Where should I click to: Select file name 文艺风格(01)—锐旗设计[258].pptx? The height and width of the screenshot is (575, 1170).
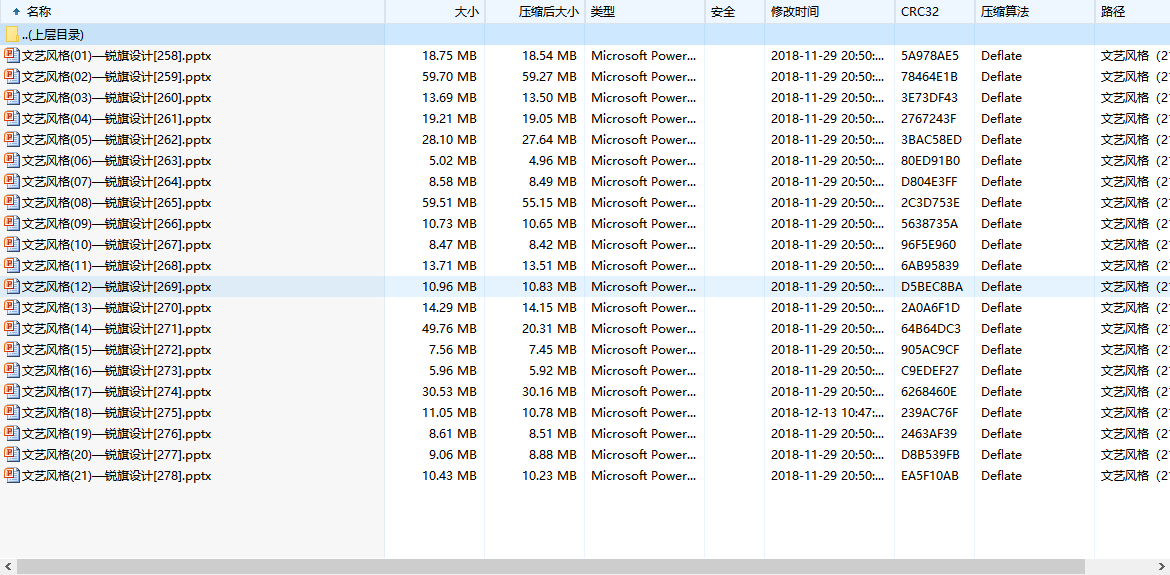[x=116, y=55]
